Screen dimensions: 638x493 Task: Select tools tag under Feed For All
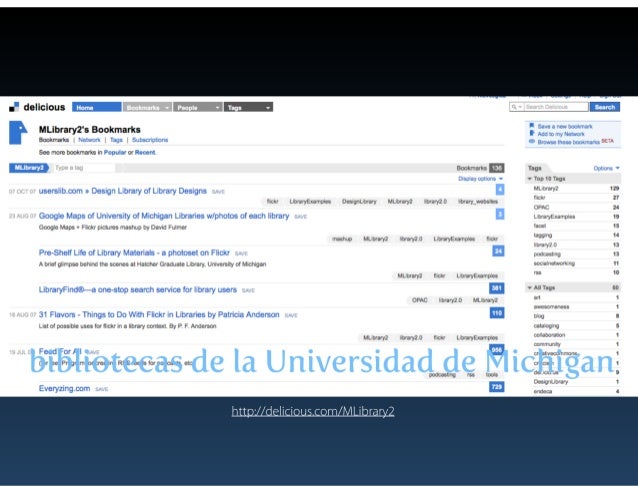pos(492,375)
